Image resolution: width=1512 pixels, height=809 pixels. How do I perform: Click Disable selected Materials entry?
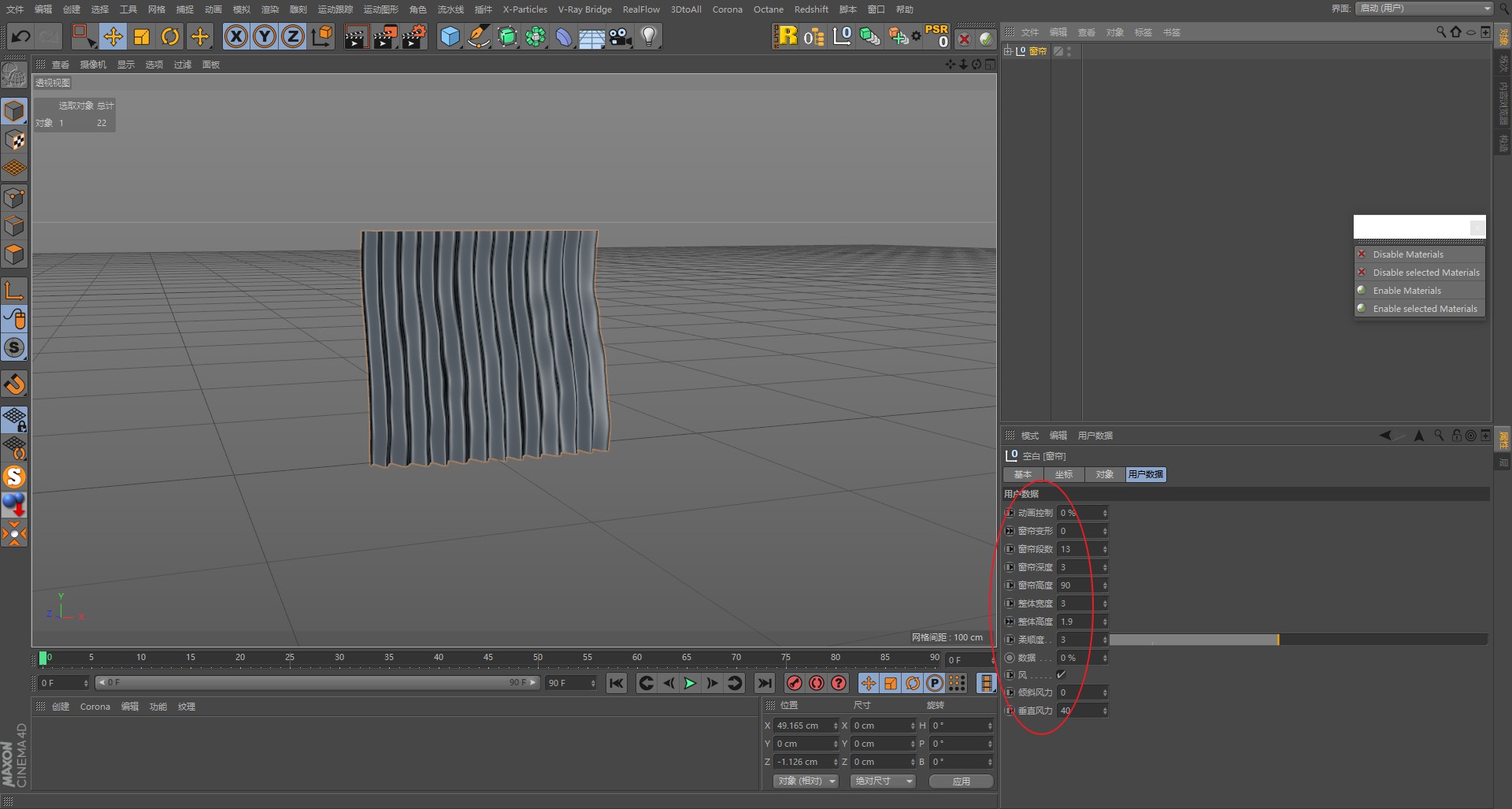pyautogui.click(x=1425, y=273)
